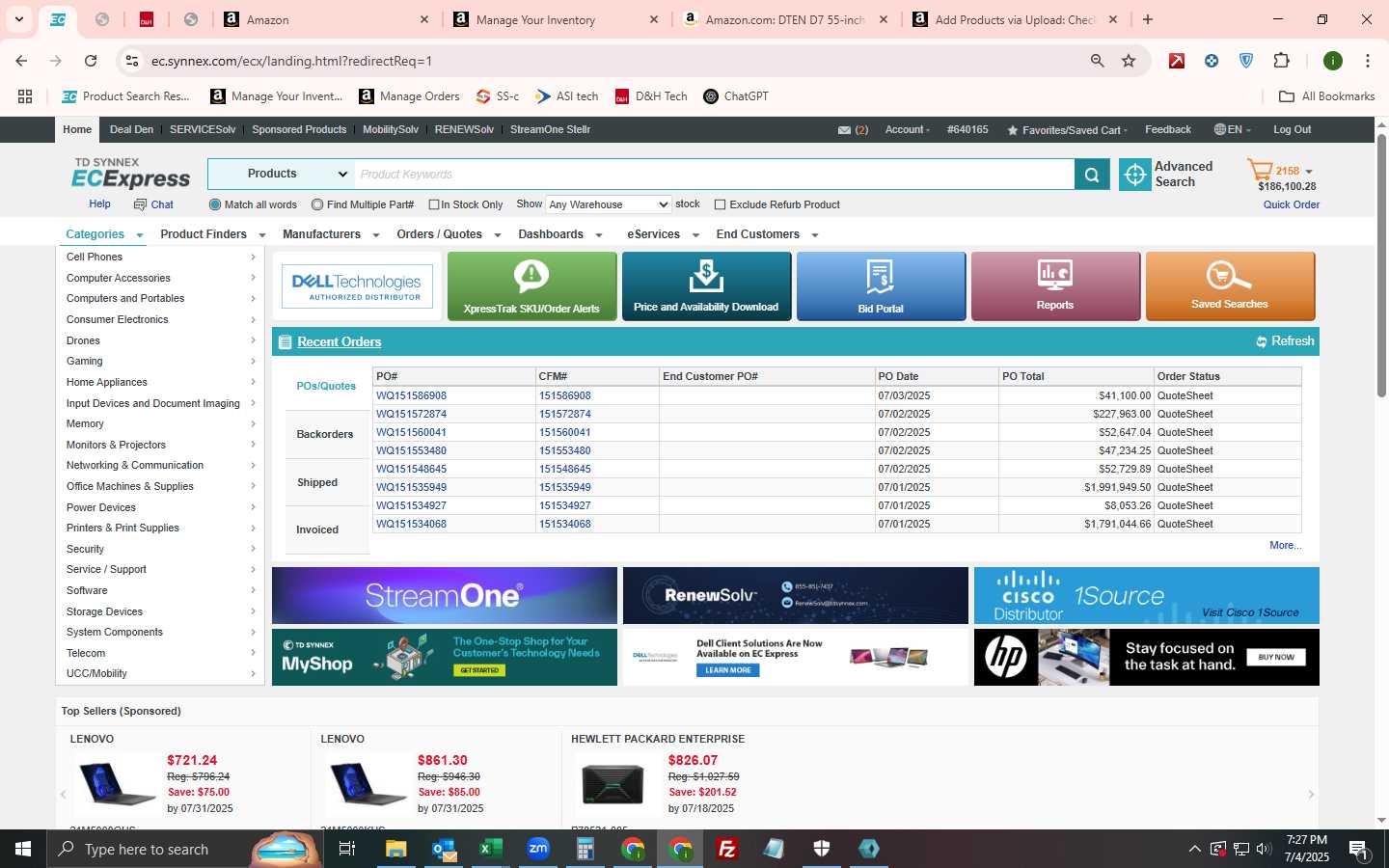Open Zoom from the taskbar
The height and width of the screenshot is (868, 1389).
tap(538, 849)
